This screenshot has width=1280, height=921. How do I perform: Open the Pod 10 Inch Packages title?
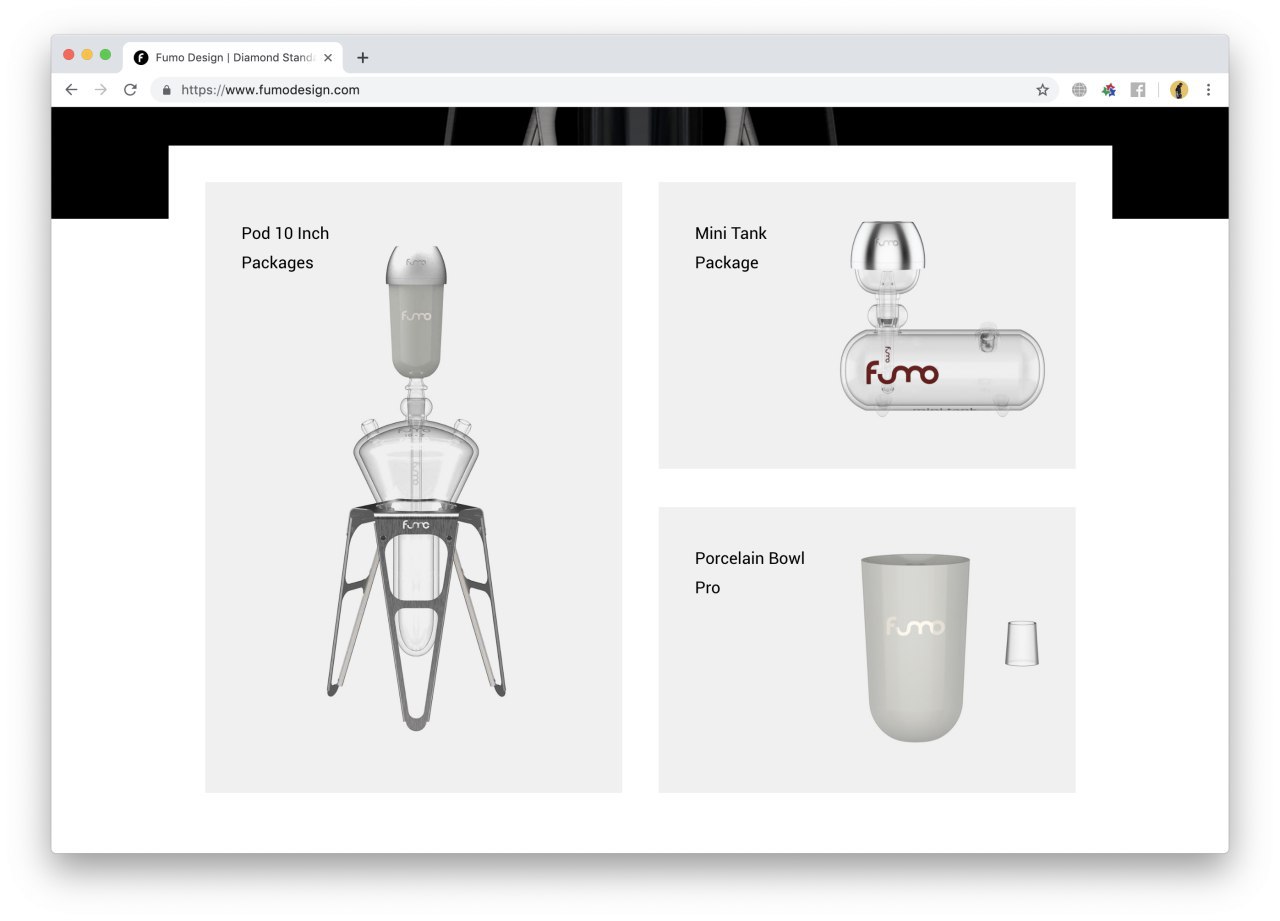(285, 248)
